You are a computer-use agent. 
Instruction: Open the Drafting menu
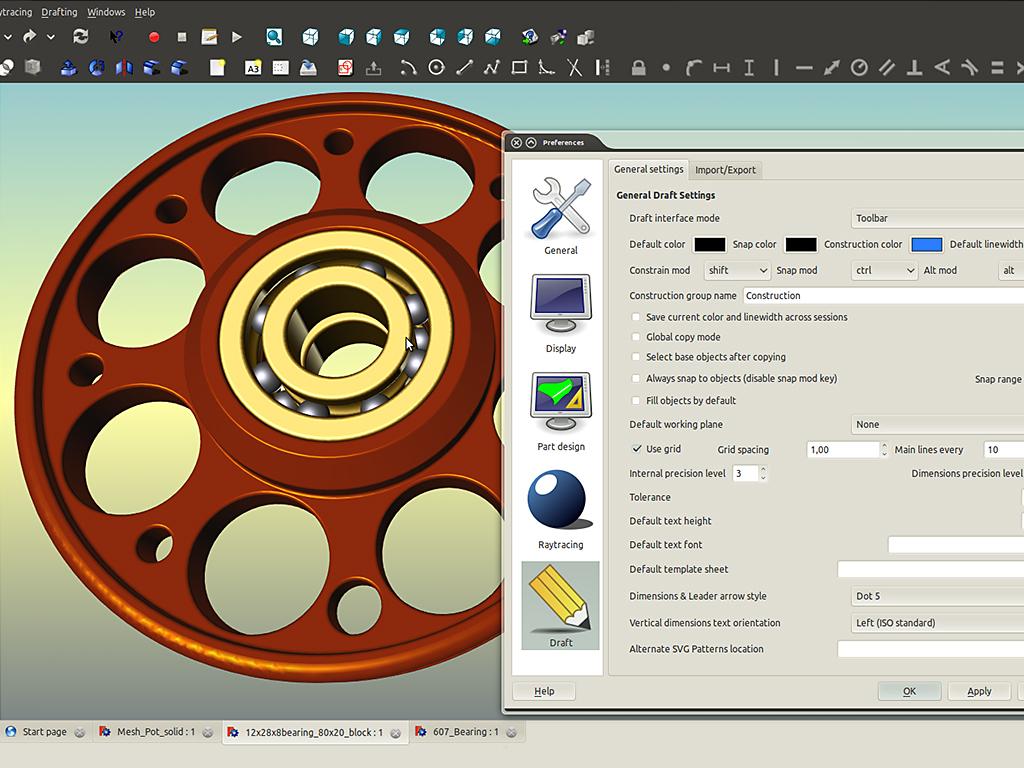(59, 12)
